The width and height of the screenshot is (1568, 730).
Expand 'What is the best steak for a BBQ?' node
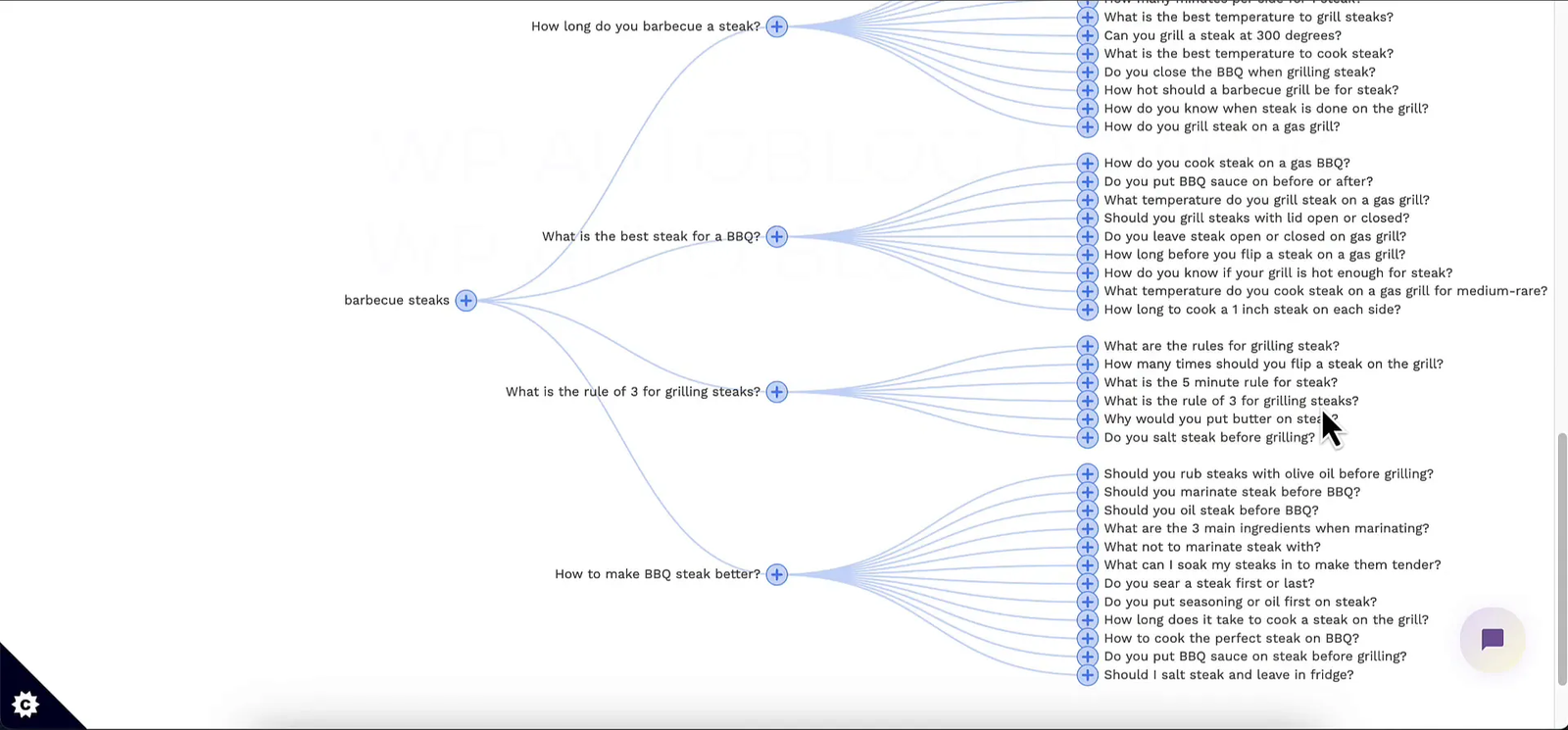tap(777, 236)
